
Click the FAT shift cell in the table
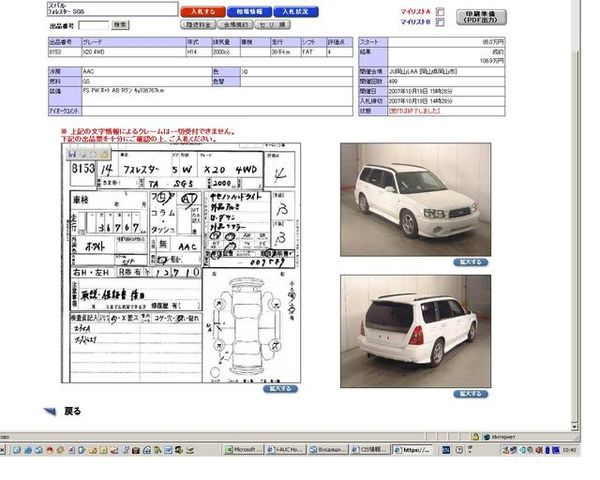(313, 52)
